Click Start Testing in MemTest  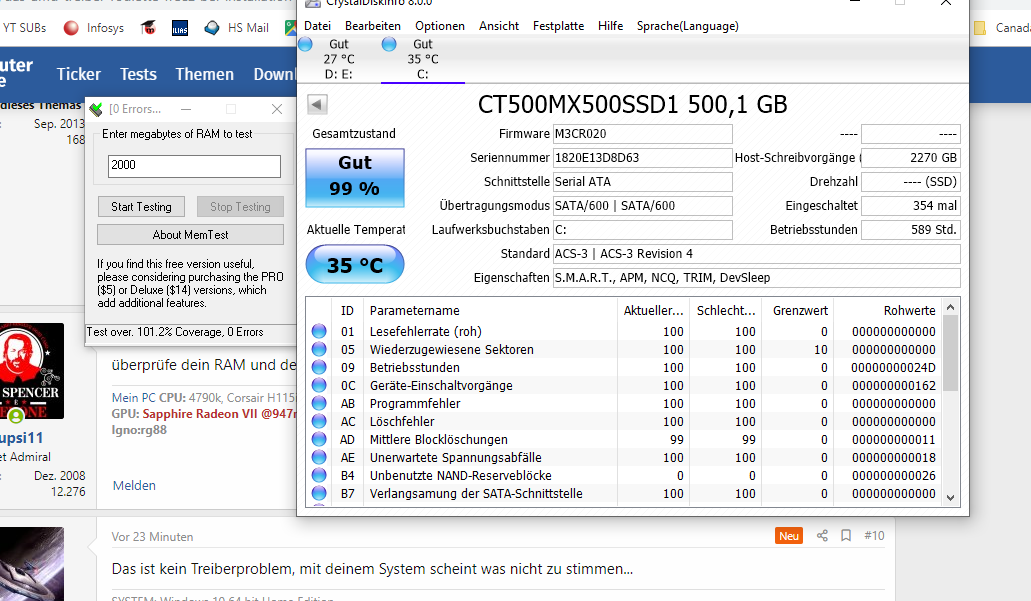[x=141, y=206]
